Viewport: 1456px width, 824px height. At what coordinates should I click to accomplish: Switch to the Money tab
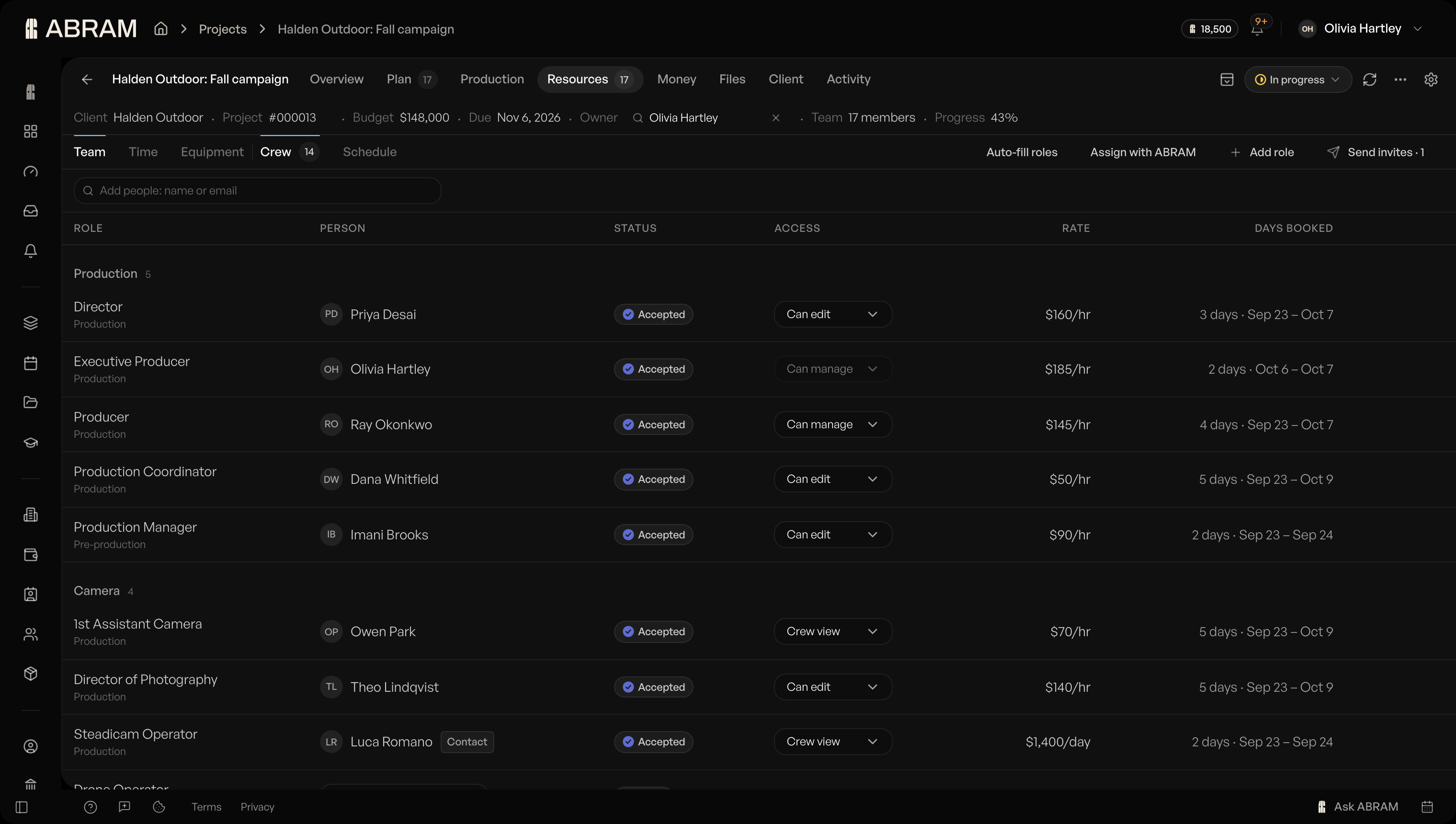point(677,79)
